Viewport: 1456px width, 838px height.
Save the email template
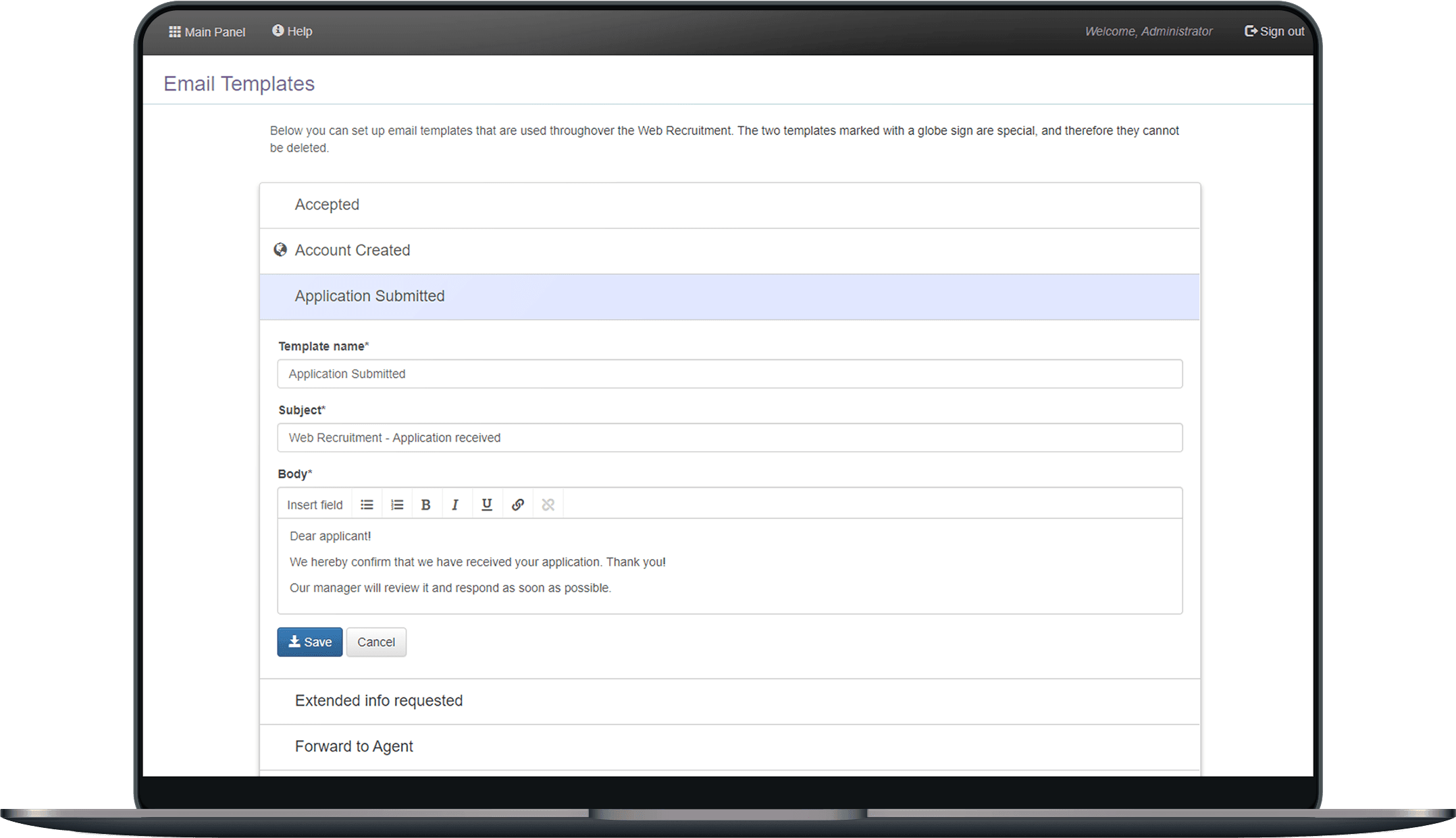(310, 642)
